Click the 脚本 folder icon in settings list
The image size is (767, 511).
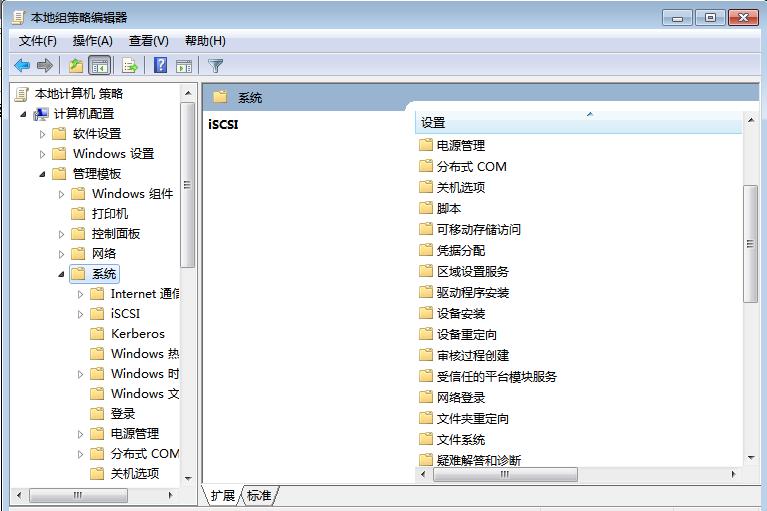coord(426,208)
